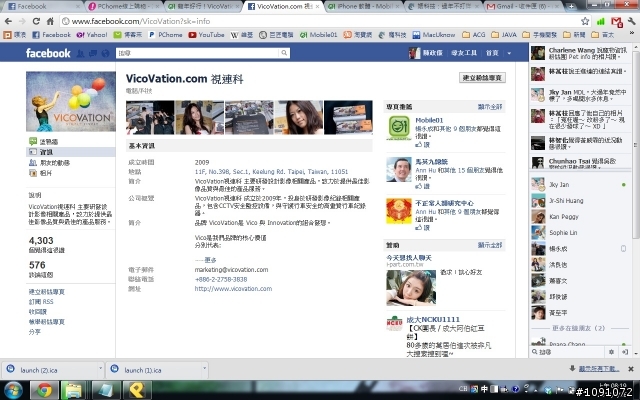Viewport: 640px width, 400px height.
Task: Bookmark this page with the star icon
Action: coord(585,21)
